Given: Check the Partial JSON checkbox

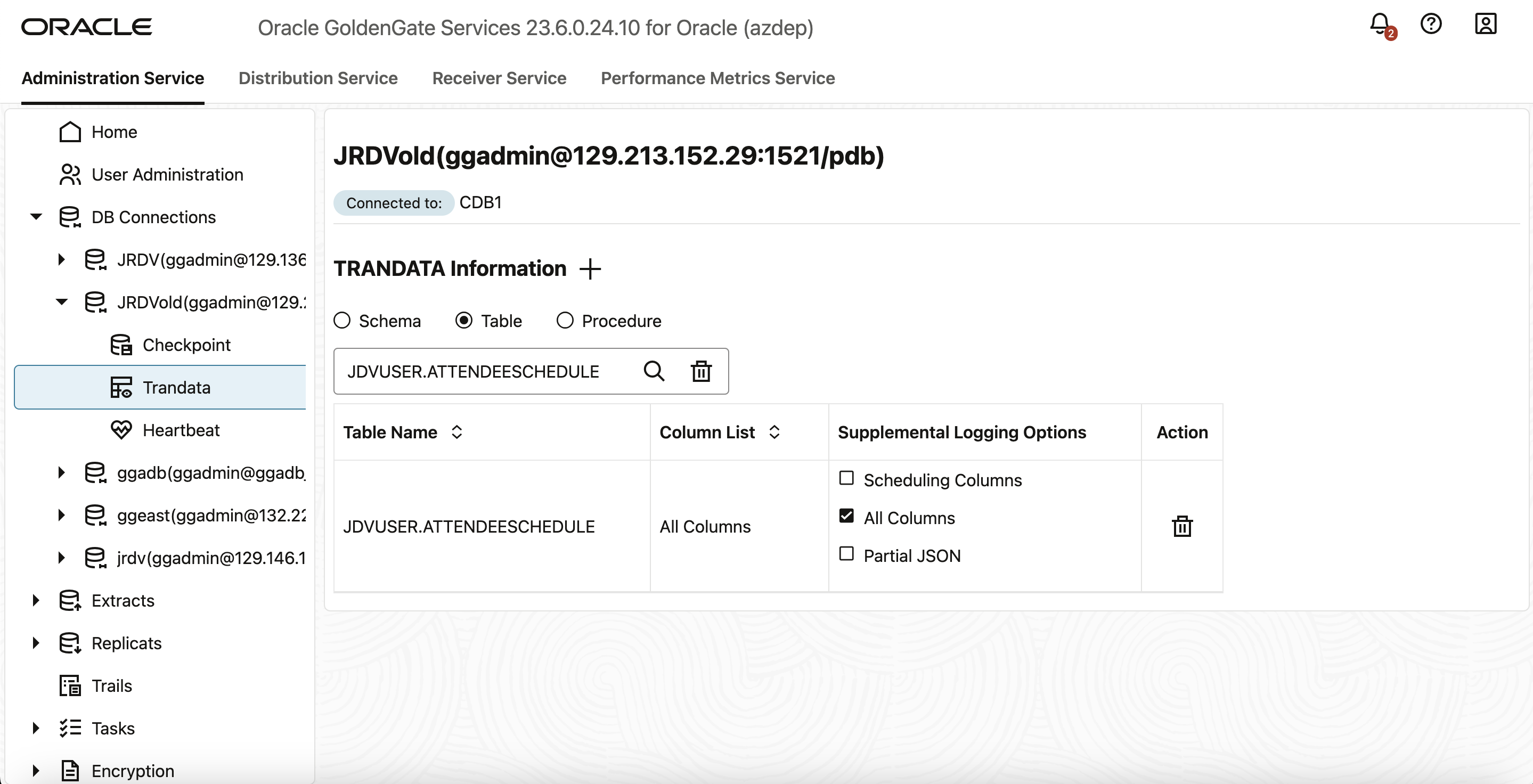Looking at the screenshot, I should pos(846,554).
